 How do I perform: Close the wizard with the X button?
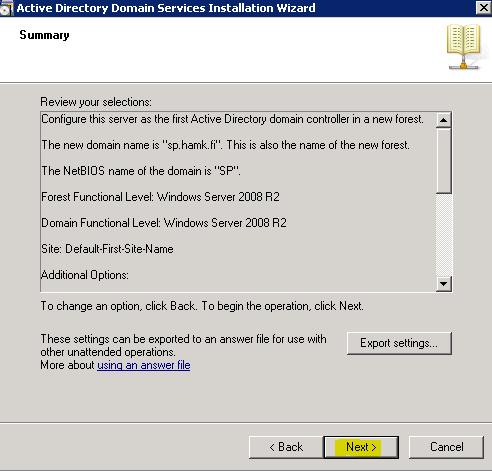click(483, 7)
